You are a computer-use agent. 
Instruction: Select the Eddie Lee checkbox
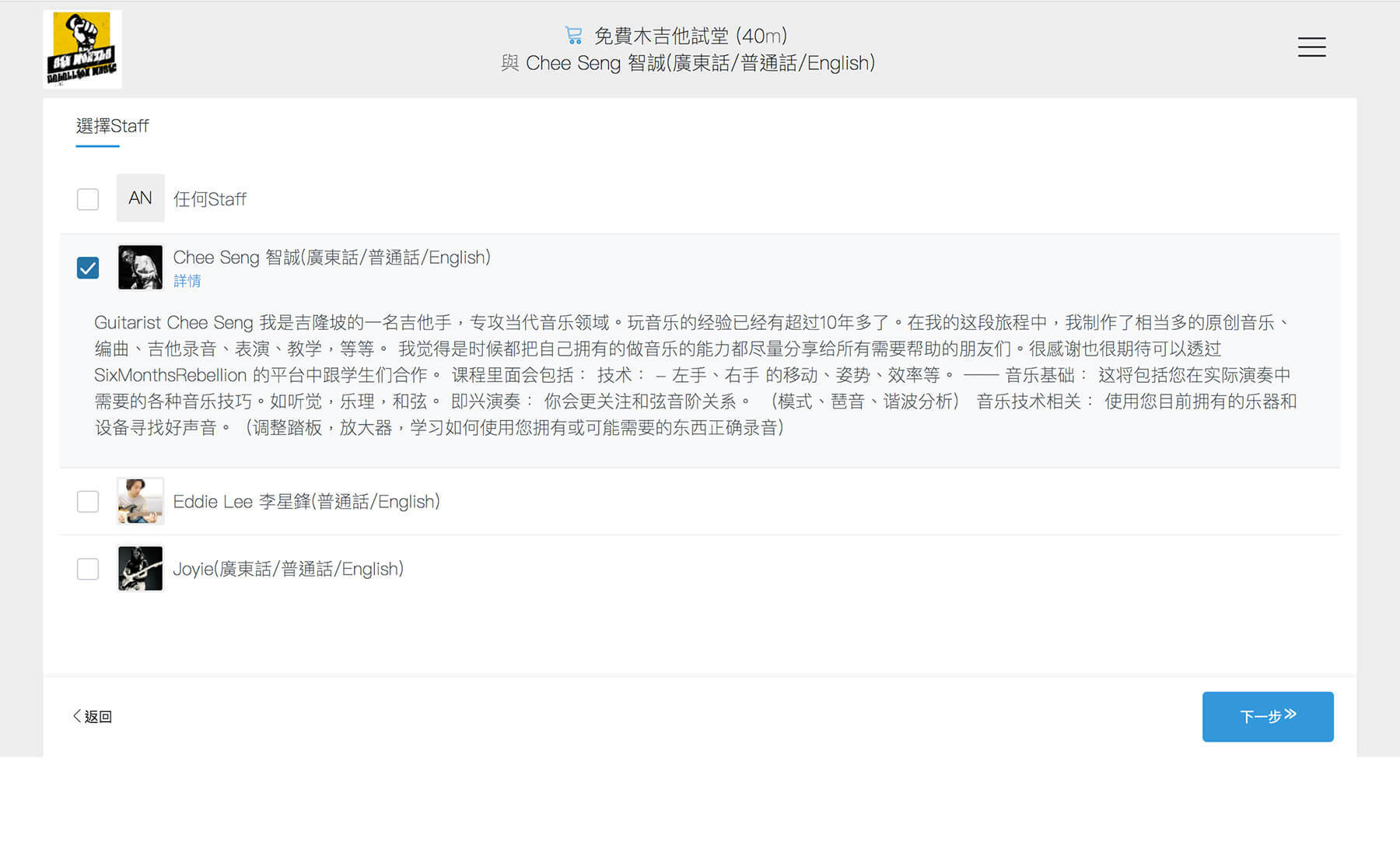pos(88,502)
